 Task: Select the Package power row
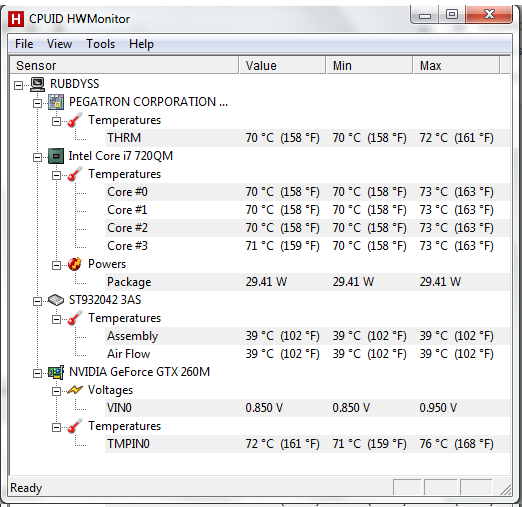tap(307, 282)
